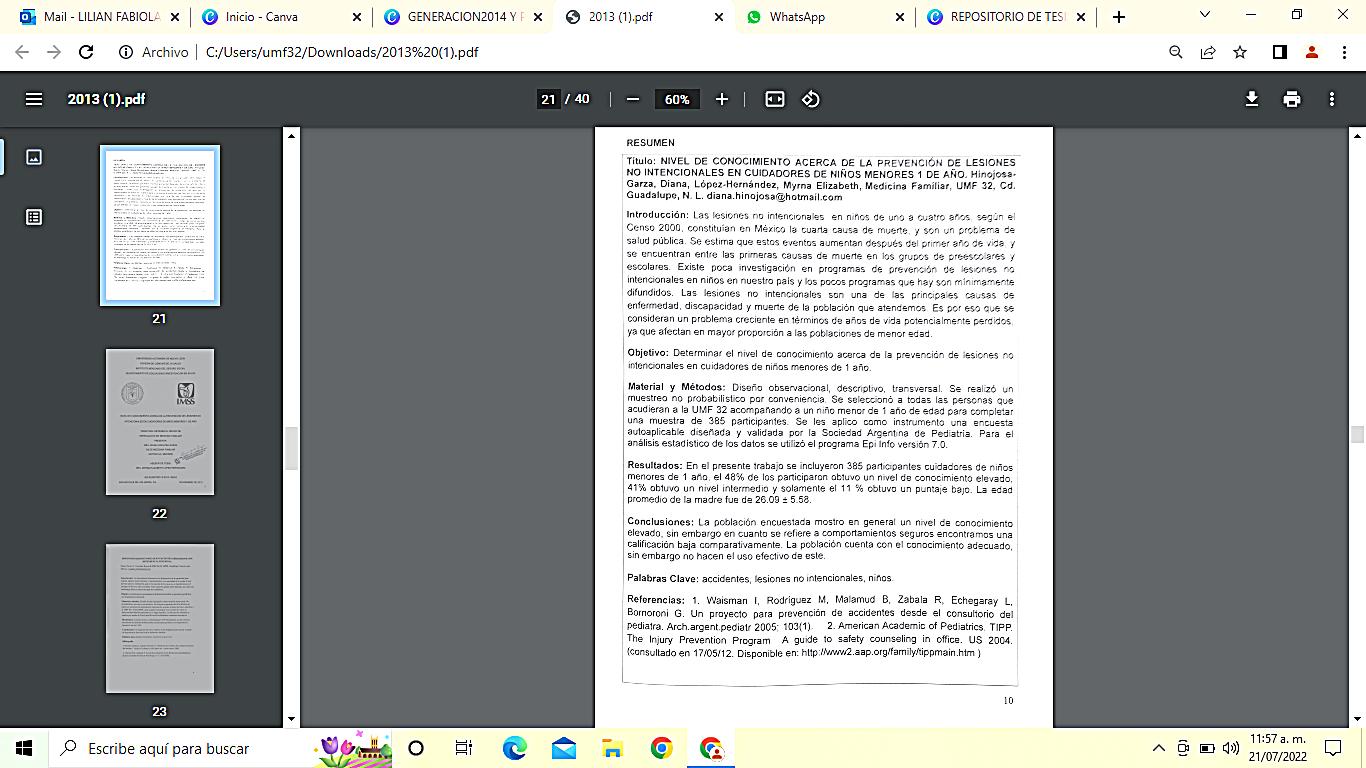The width and height of the screenshot is (1366, 768).
Task: Show hidden system tray icons
Action: (1159, 748)
